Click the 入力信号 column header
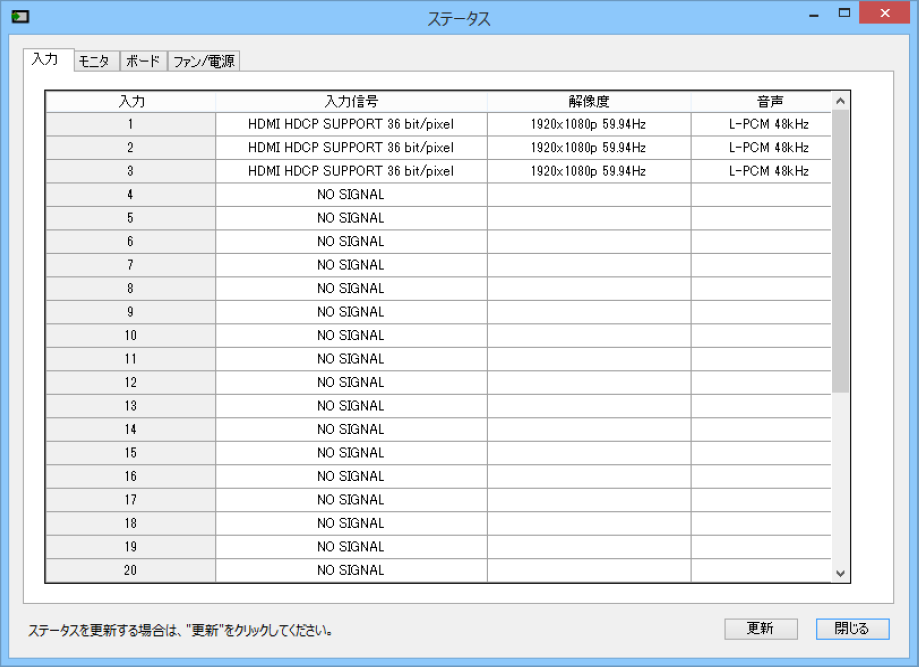 [351, 101]
